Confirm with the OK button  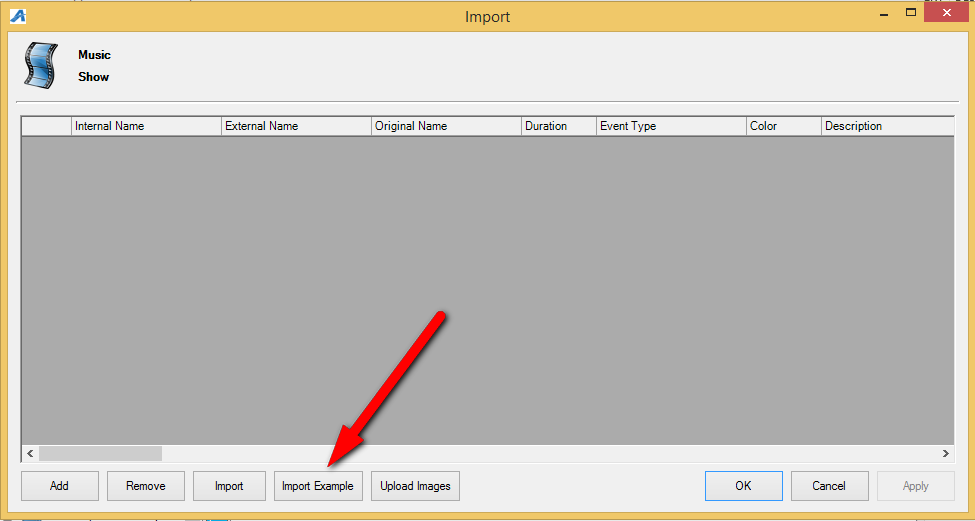click(744, 486)
